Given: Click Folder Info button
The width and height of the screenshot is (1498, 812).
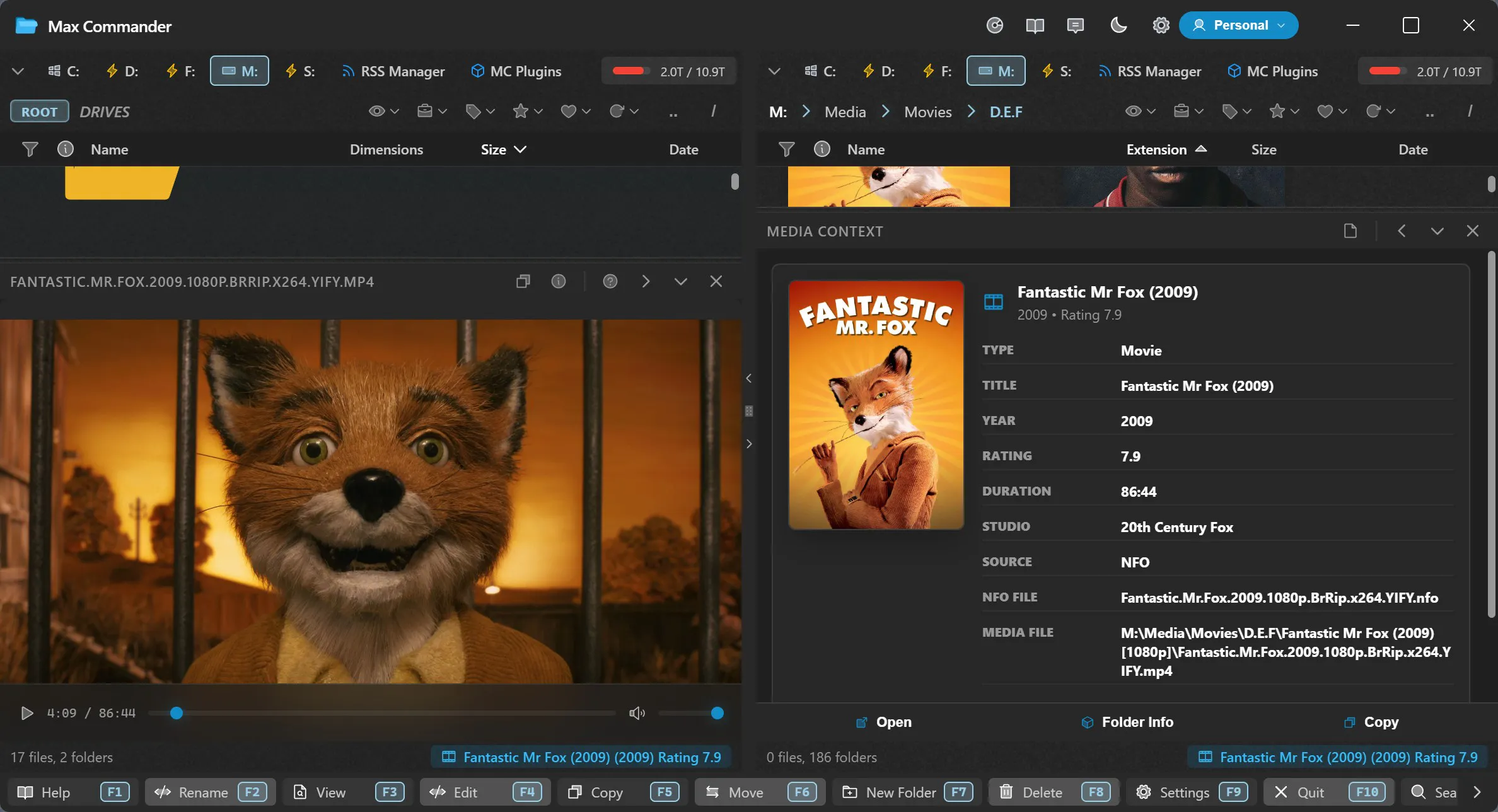Looking at the screenshot, I should (1127, 722).
